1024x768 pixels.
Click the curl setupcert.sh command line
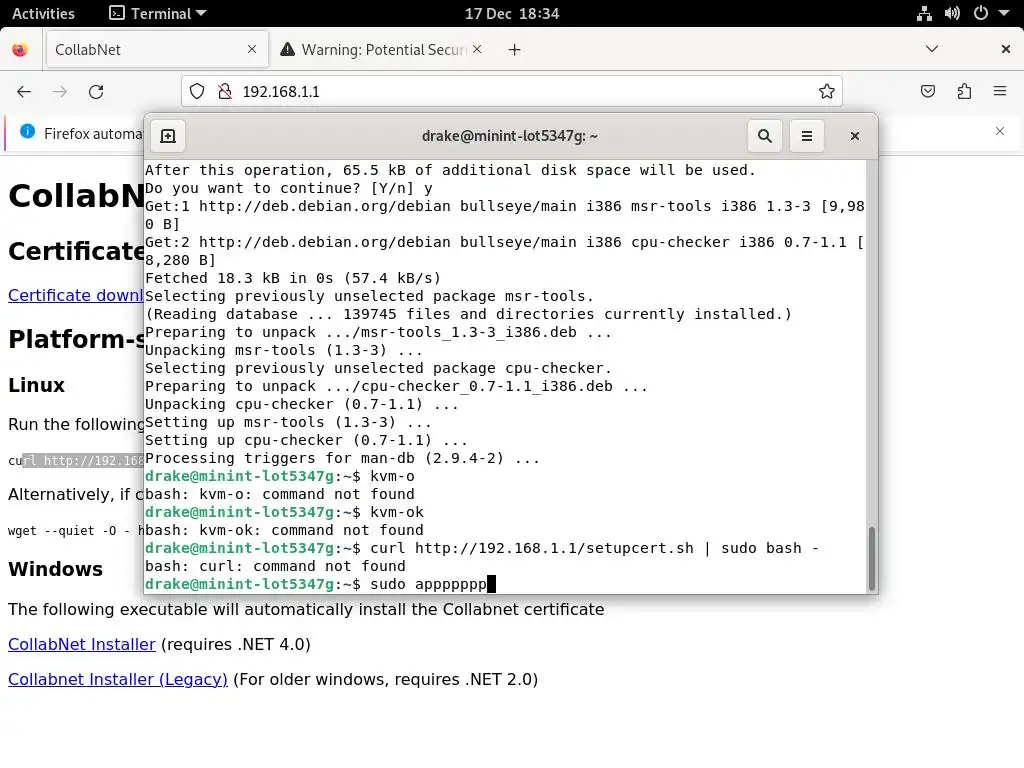(x=482, y=548)
